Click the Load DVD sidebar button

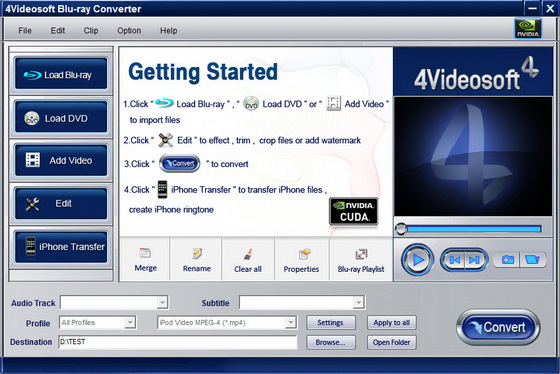pyautogui.click(x=61, y=117)
